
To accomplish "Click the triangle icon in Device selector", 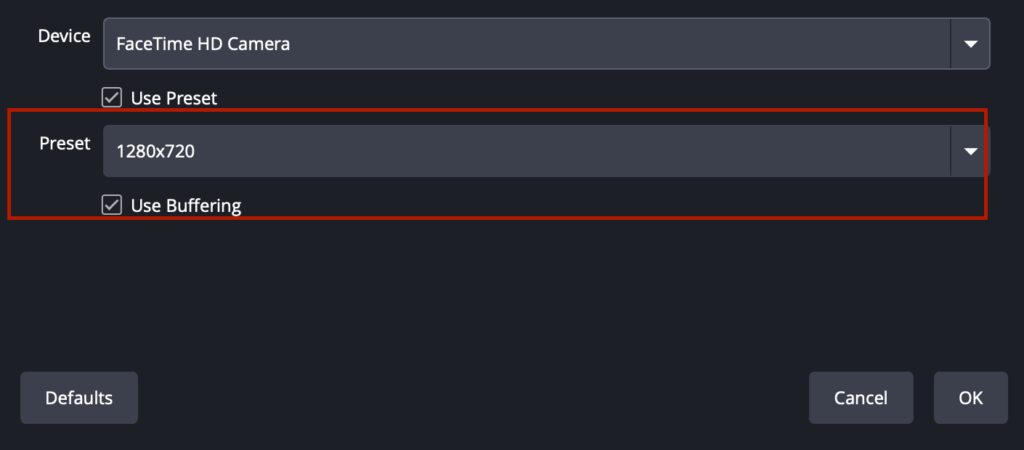I will point(969,44).
